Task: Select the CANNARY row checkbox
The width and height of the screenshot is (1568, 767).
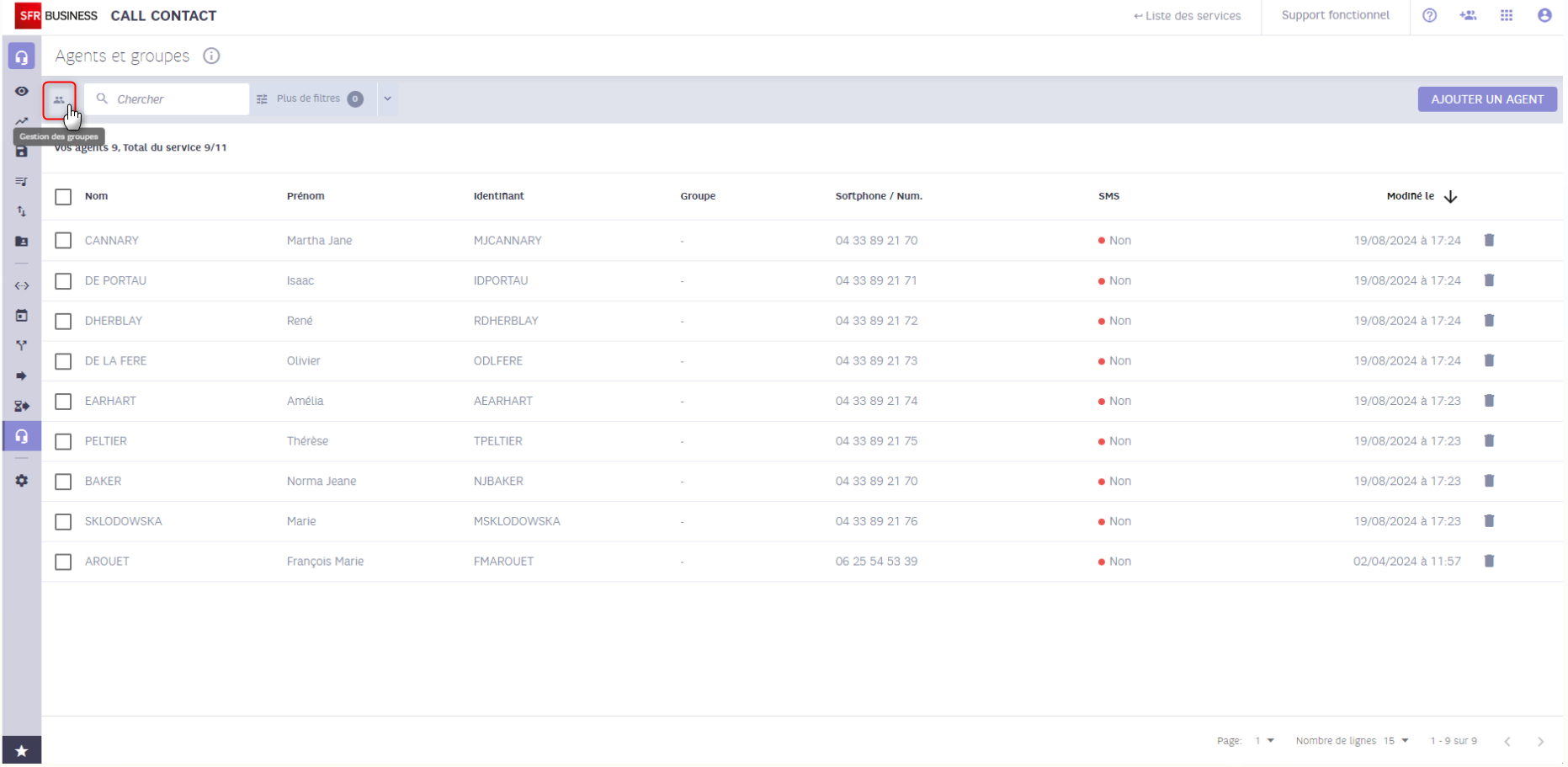Action: [x=63, y=241]
